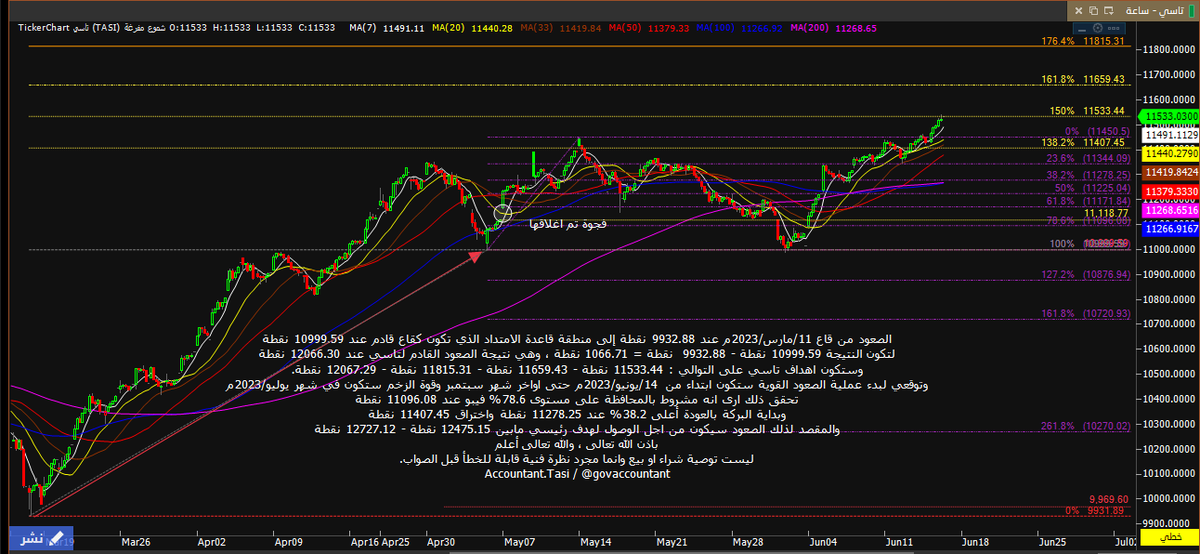Viewport: 1200px width, 554px height.
Task: Click the blue 11266.9167 MA price tag
Action: (1172, 229)
